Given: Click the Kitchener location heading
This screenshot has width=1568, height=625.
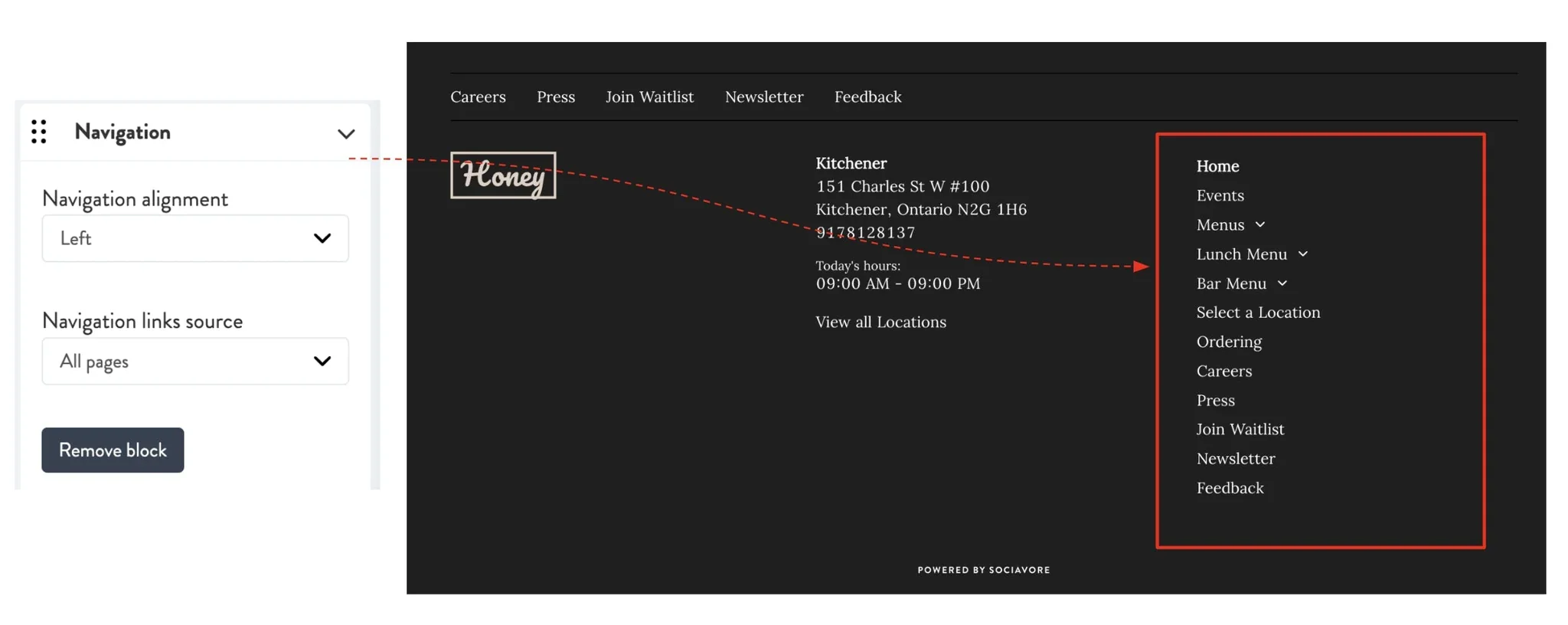Looking at the screenshot, I should 851,163.
